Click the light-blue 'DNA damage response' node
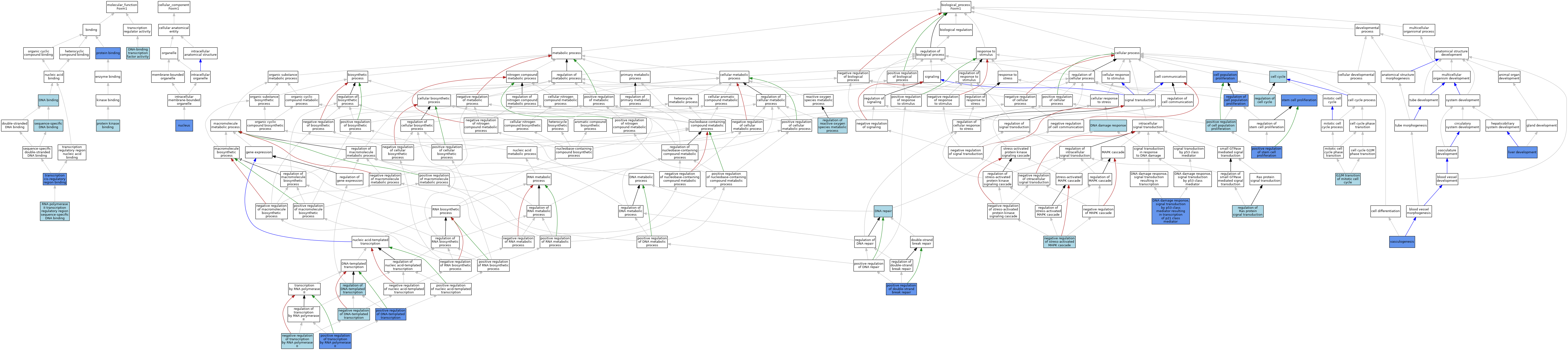Viewport: 1568px width, 350px height. 1108,125
